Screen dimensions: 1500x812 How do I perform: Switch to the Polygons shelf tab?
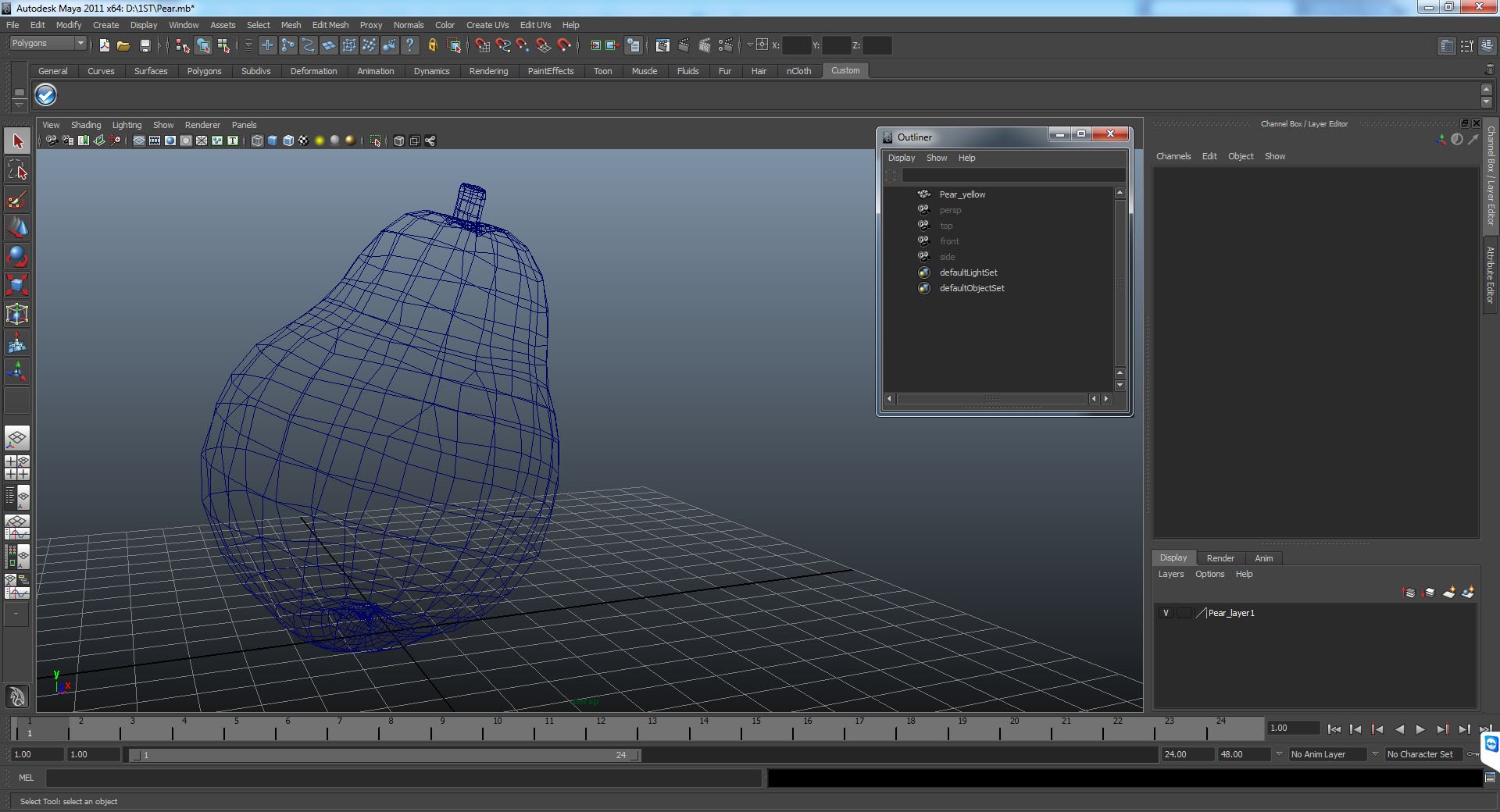(x=204, y=71)
